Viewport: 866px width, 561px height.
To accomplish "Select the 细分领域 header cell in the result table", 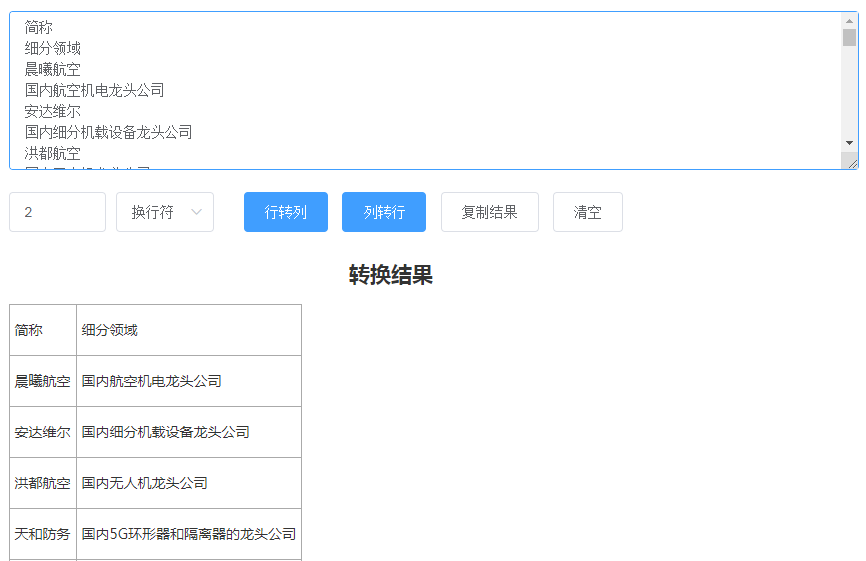I will (188, 330).
